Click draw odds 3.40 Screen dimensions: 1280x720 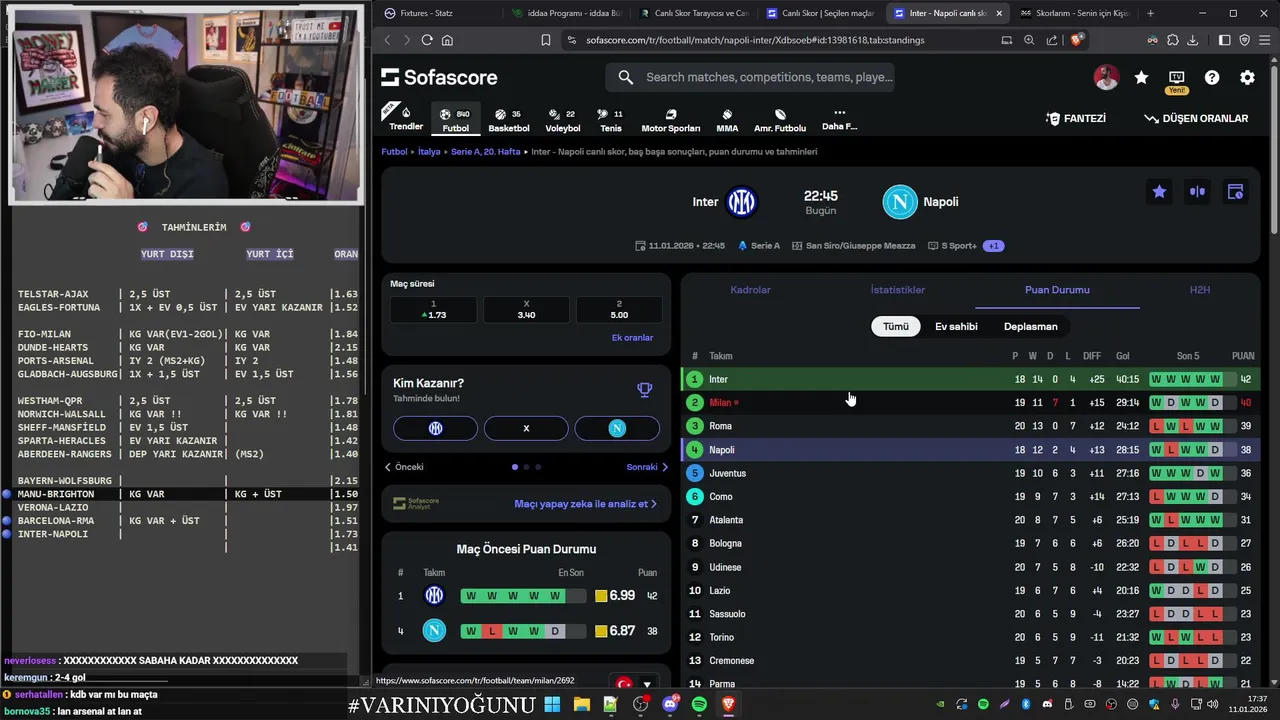[x=526, y=309]
